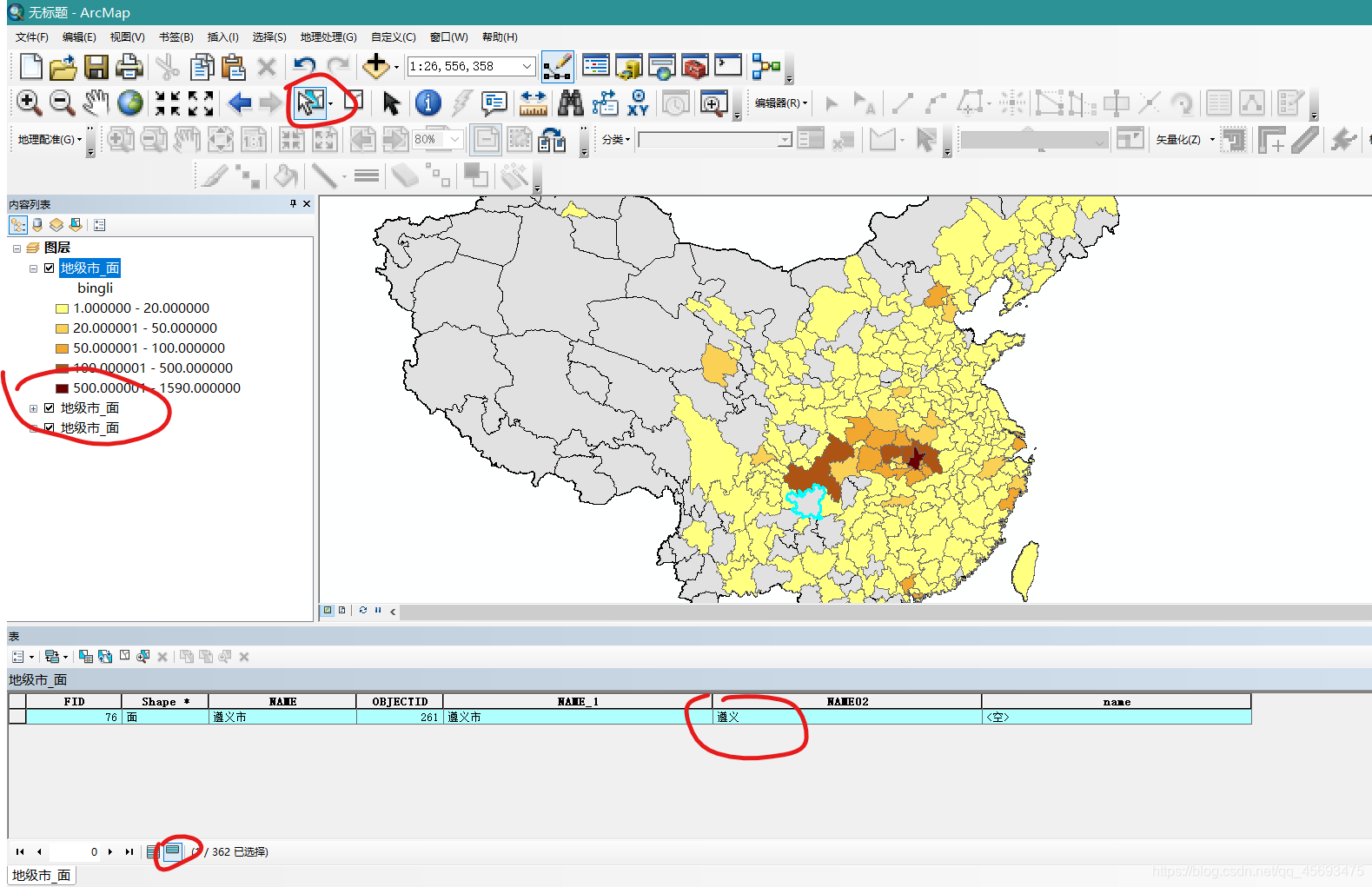Toggle the second 地级市_面 layer checkbox
This screenshot has height=887, width=1372.
(50, 408)
